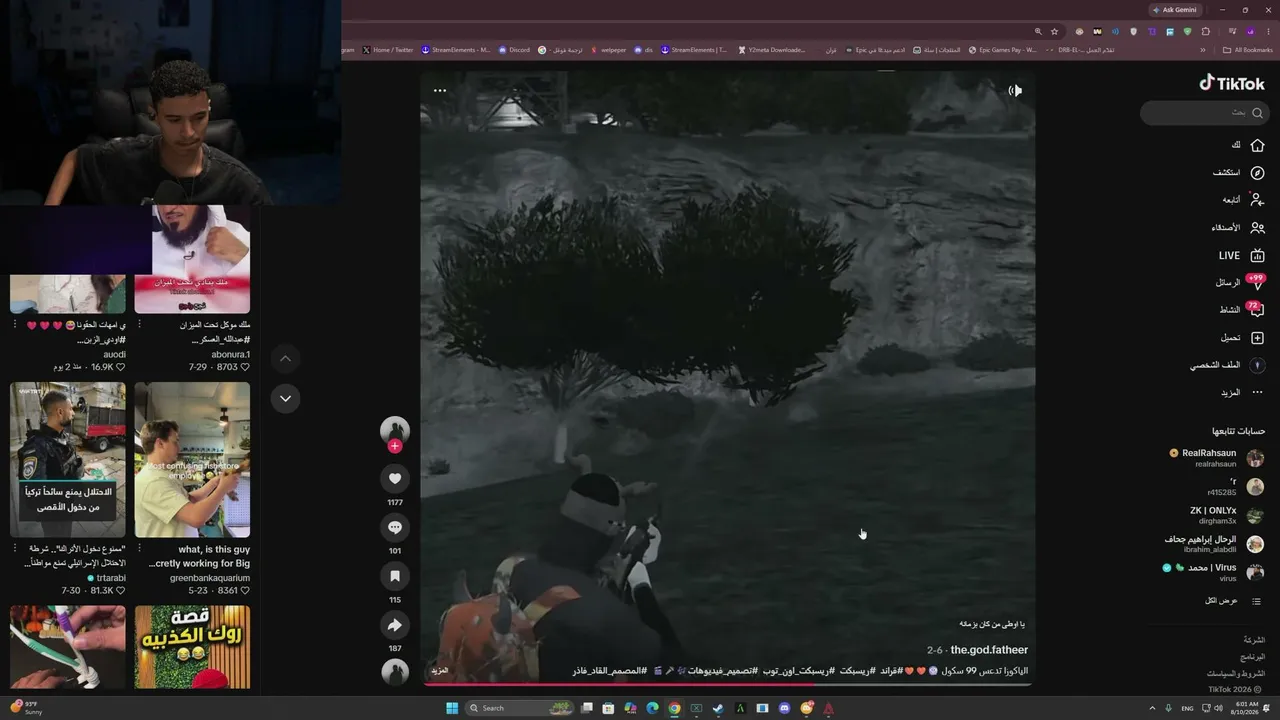Viewport: 1280px width, 720px height.
Task: Follow the creator via the red plus badge
Action: pos(395,446)
